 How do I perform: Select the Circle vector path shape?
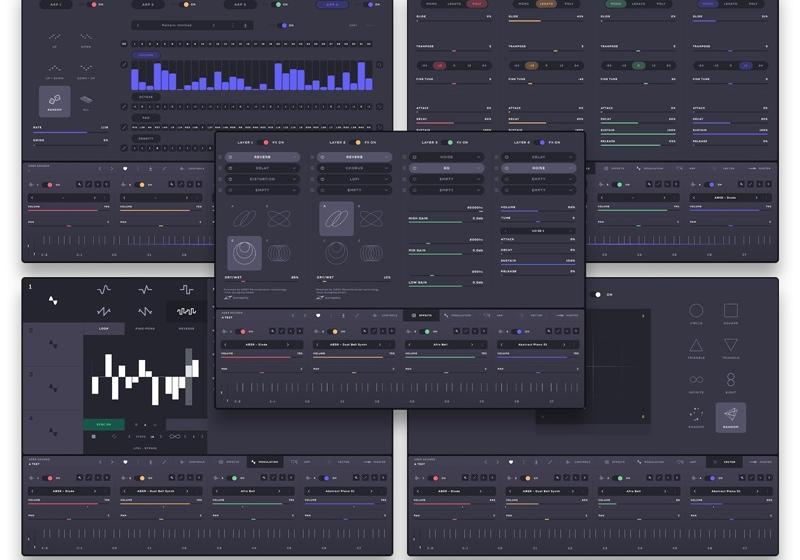coord(696,311)
